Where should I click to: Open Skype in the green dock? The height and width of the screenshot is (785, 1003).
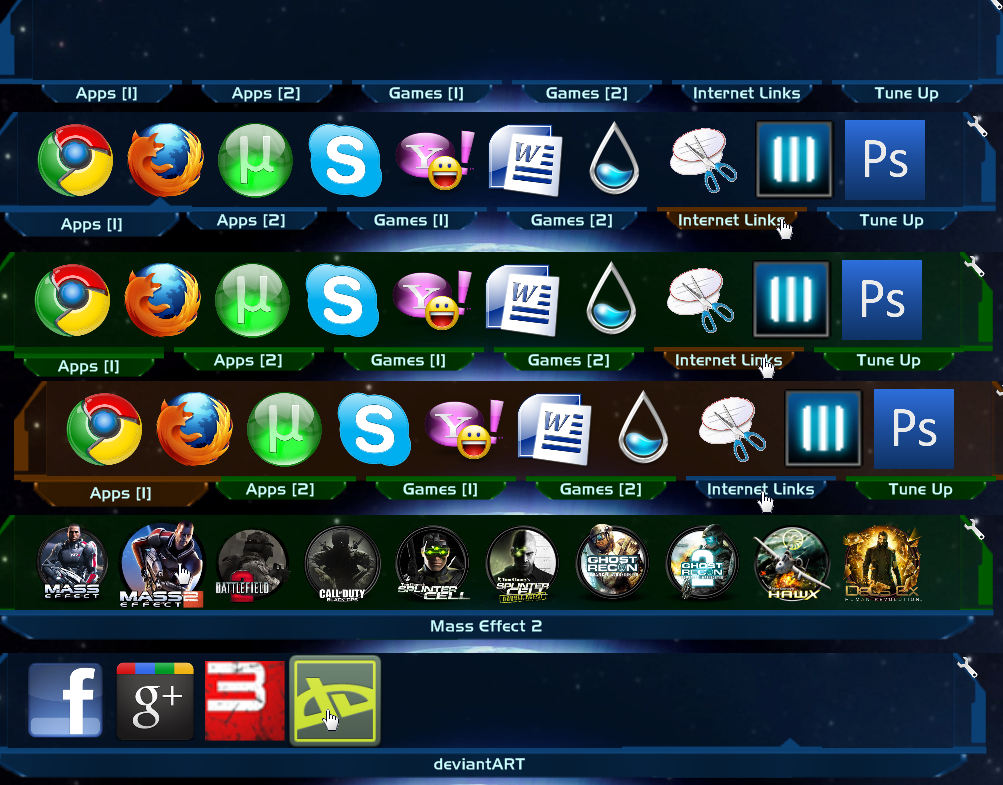[x=342, y=301]
